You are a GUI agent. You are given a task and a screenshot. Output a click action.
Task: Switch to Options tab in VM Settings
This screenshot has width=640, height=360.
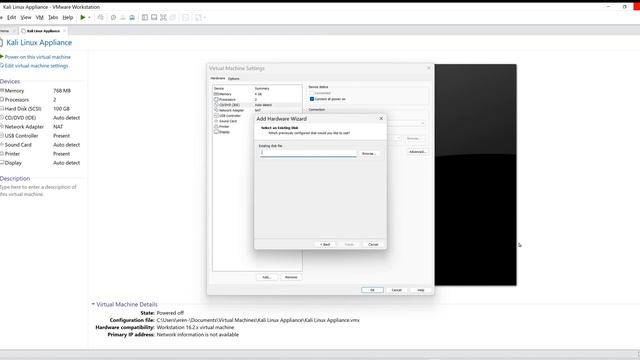(233, 78)
